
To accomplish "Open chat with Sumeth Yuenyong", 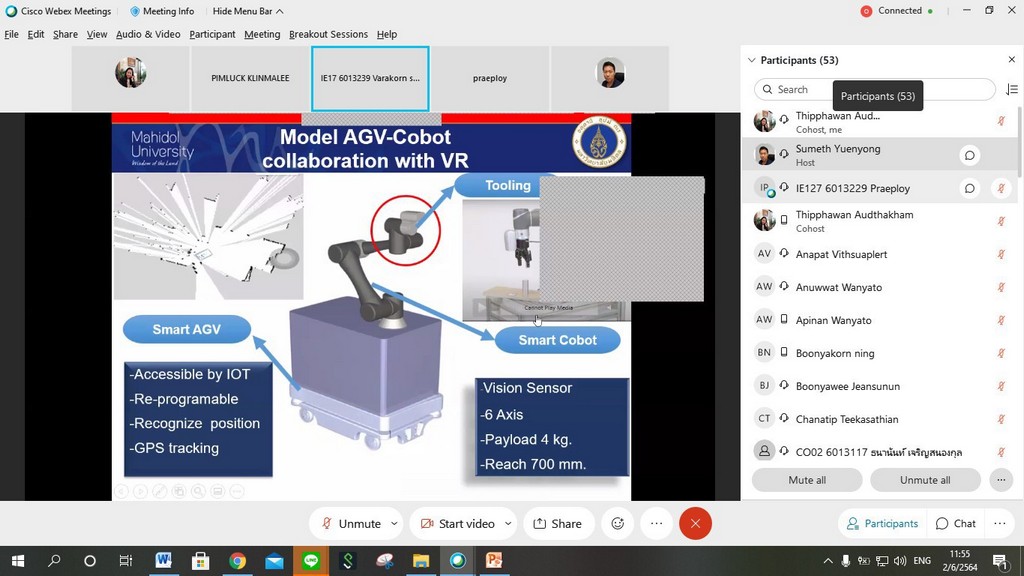I will 969,155.
